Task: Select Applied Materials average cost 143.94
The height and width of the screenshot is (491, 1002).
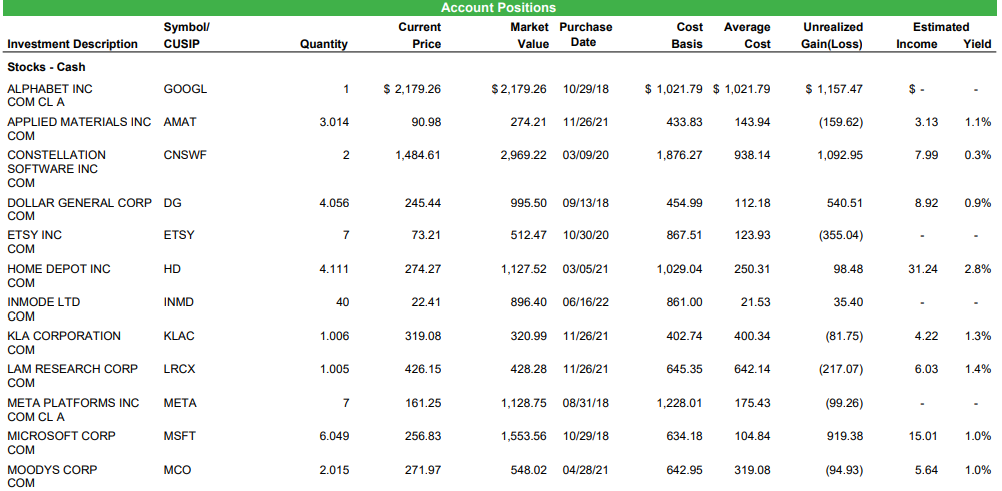Action: 752,122
